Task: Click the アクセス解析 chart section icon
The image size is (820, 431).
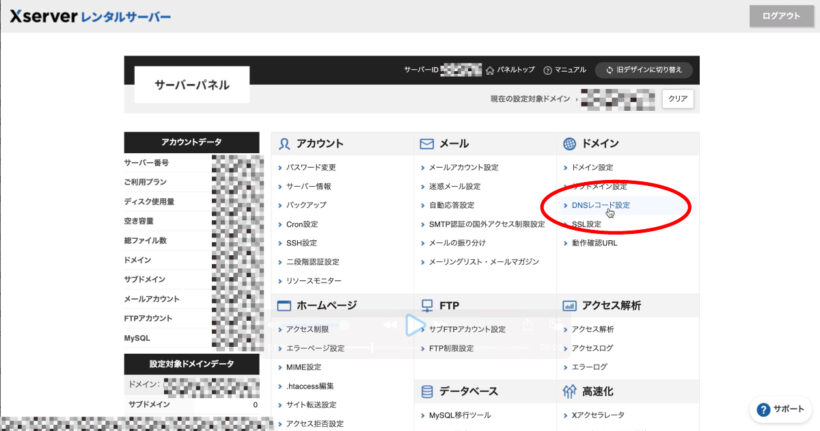Action: click(x=569, y=305)
